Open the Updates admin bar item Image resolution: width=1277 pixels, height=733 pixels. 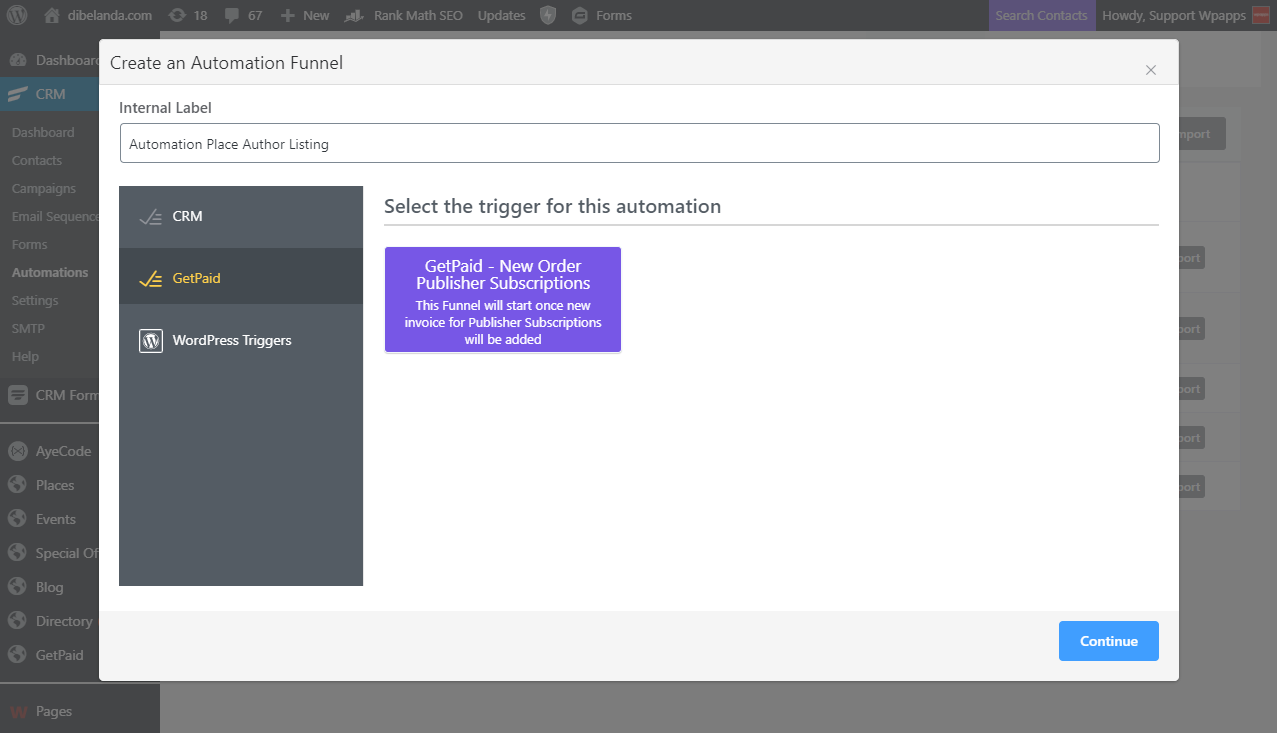click(x=501, y=15)
